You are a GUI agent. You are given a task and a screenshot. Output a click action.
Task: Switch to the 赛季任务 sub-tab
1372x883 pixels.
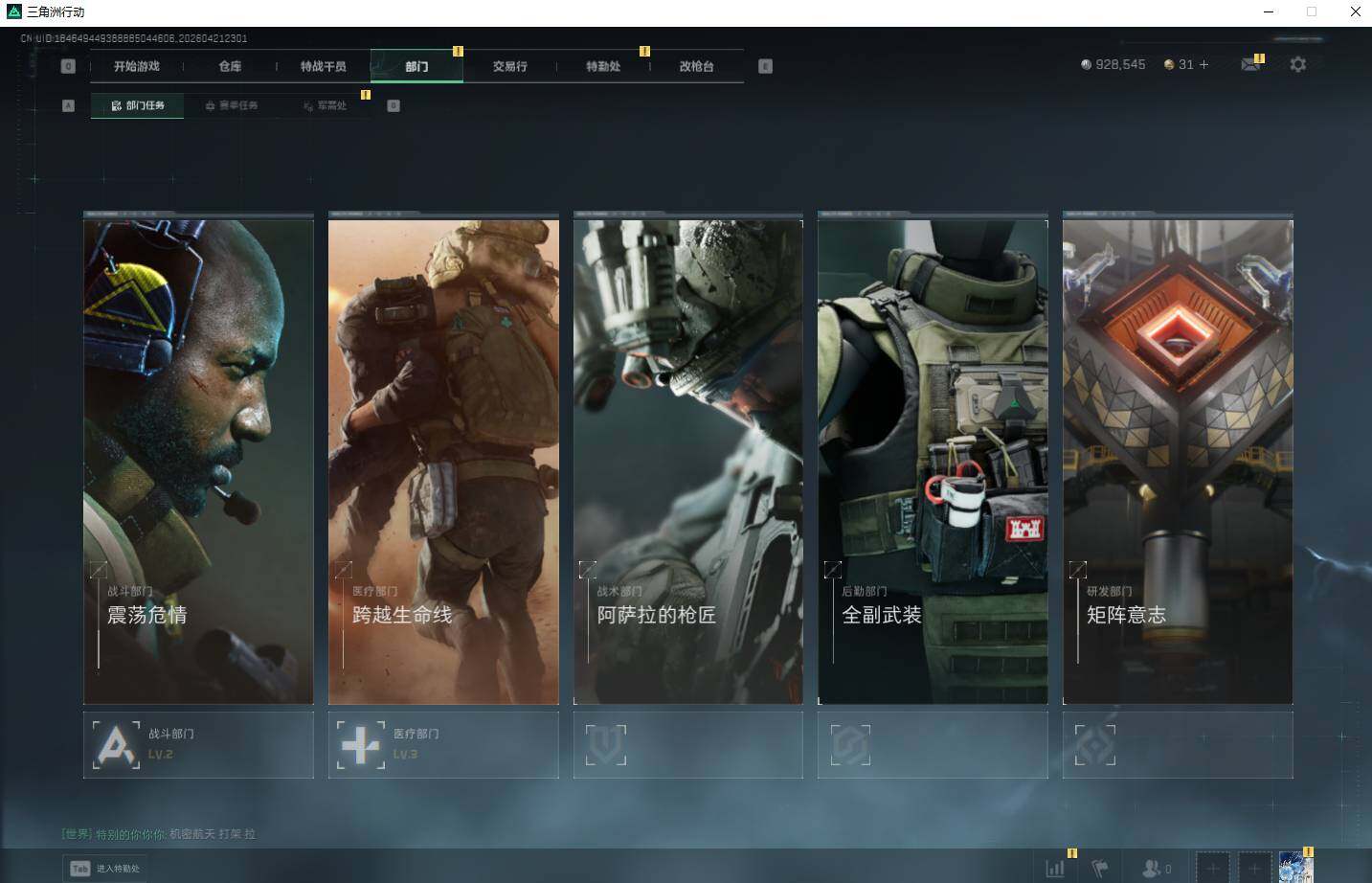232,105
